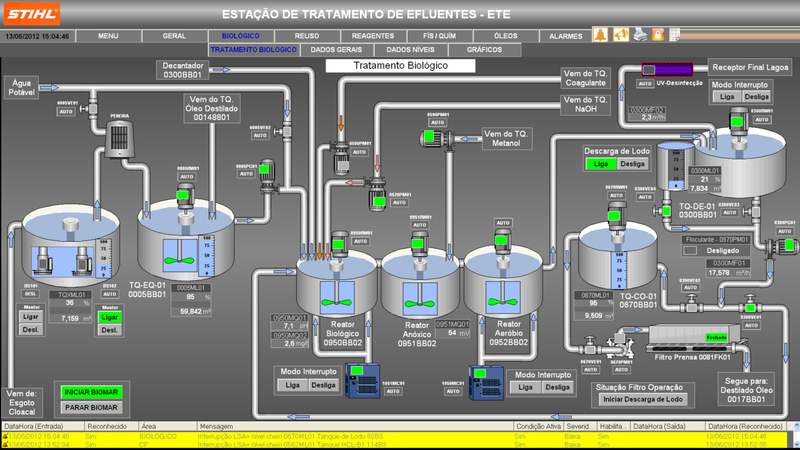Click the gray Master Ligar button
800x450 pixels.
(31, 317)
